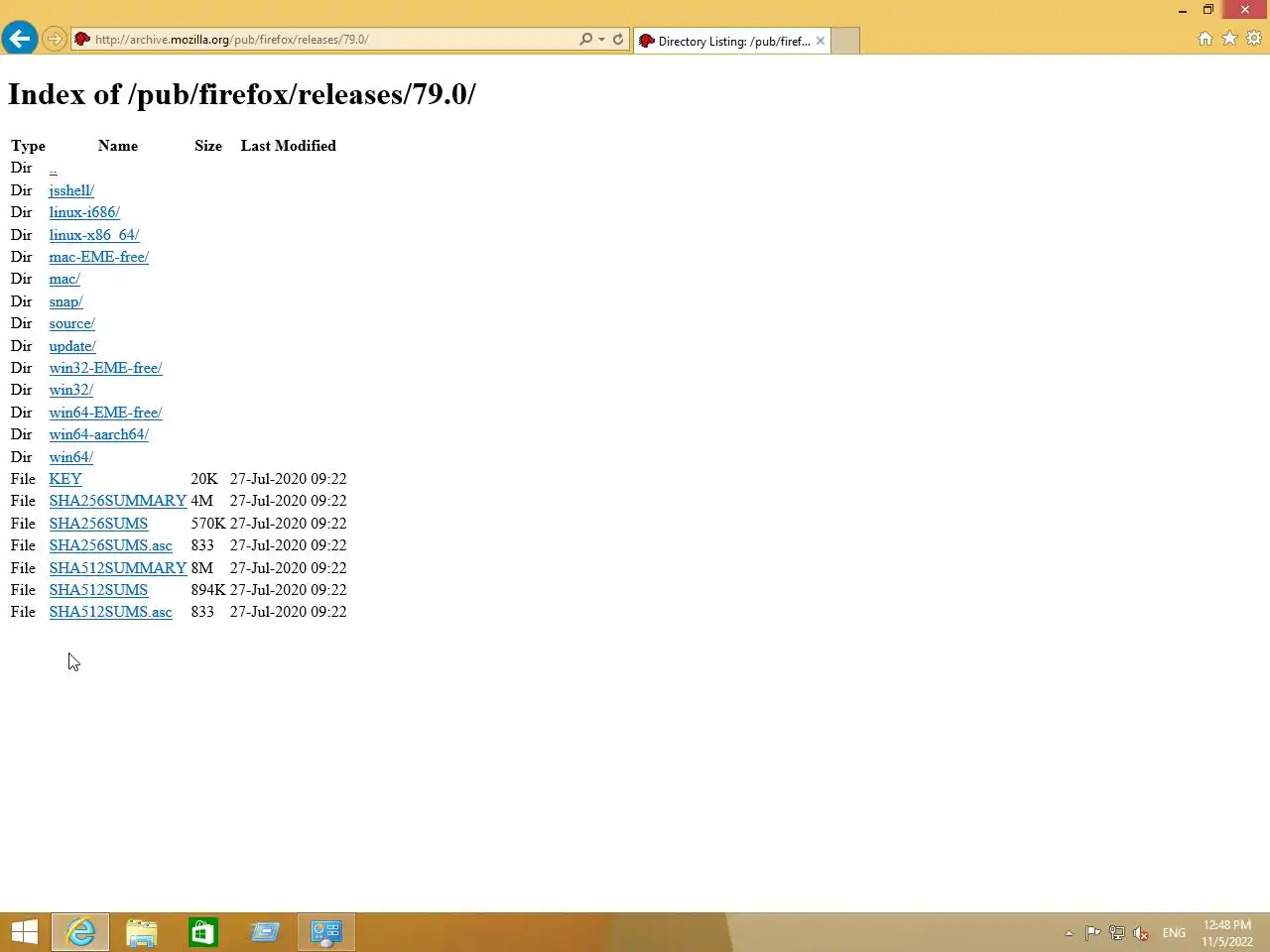1270x952 pixels.
Task: Open the Control Panel taskbar icon
Action: 326,932
